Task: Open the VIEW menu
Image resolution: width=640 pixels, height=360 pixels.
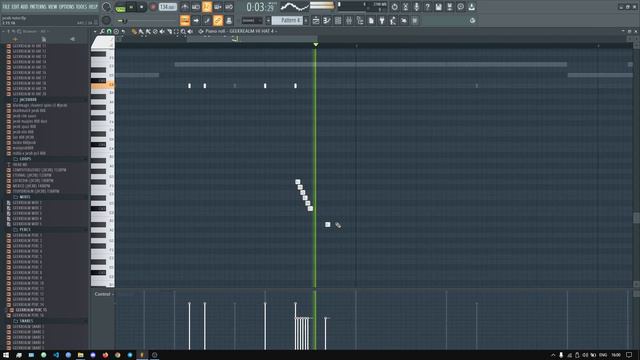Action: (x=53, y=7)
